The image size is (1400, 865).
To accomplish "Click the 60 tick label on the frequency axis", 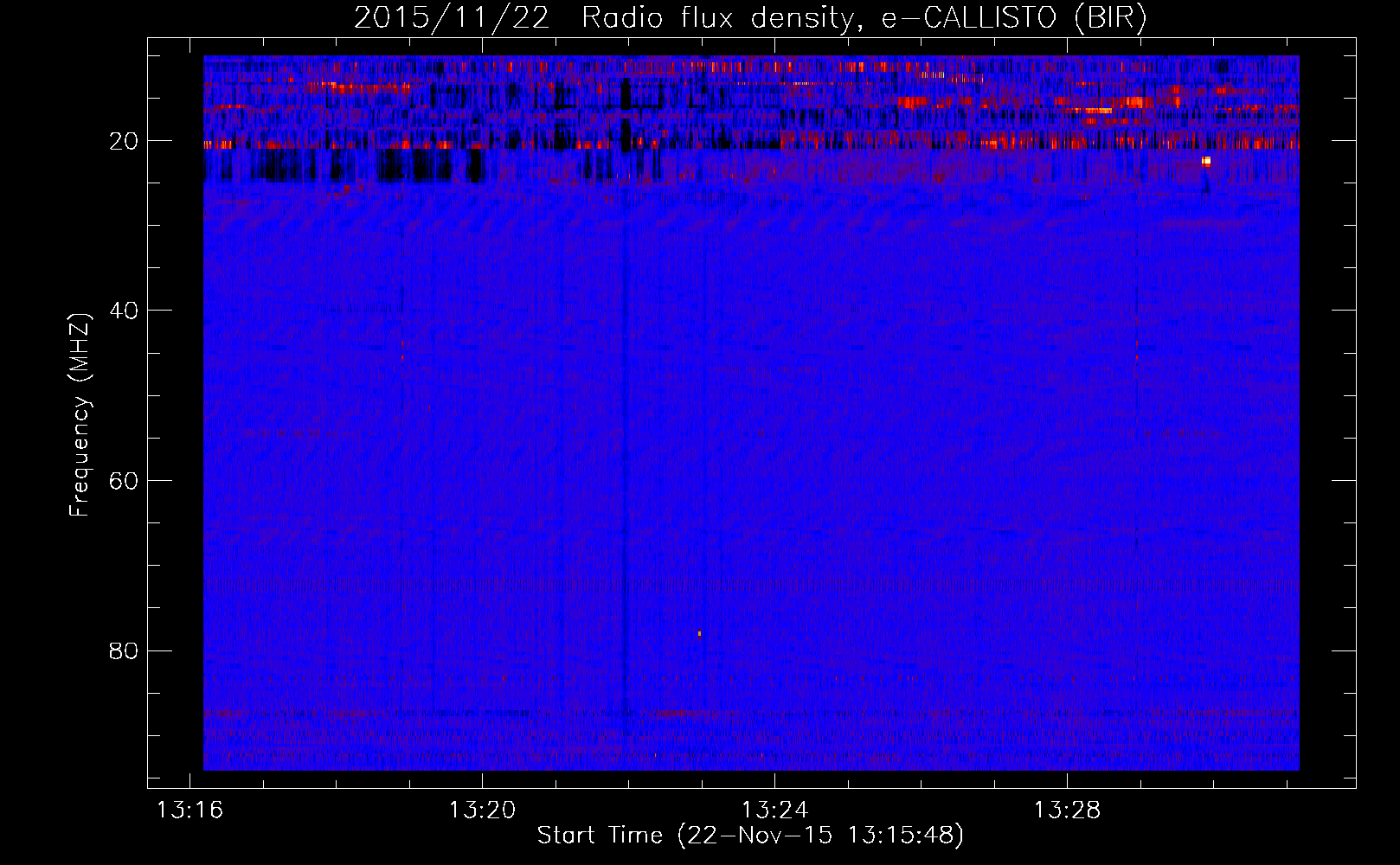I will [124, 481].
